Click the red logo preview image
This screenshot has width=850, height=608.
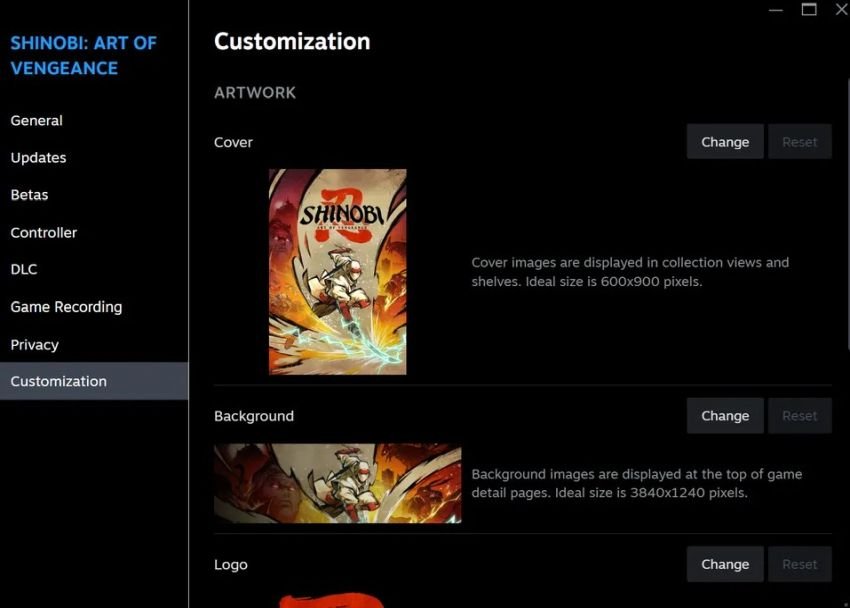pos(332,600)
